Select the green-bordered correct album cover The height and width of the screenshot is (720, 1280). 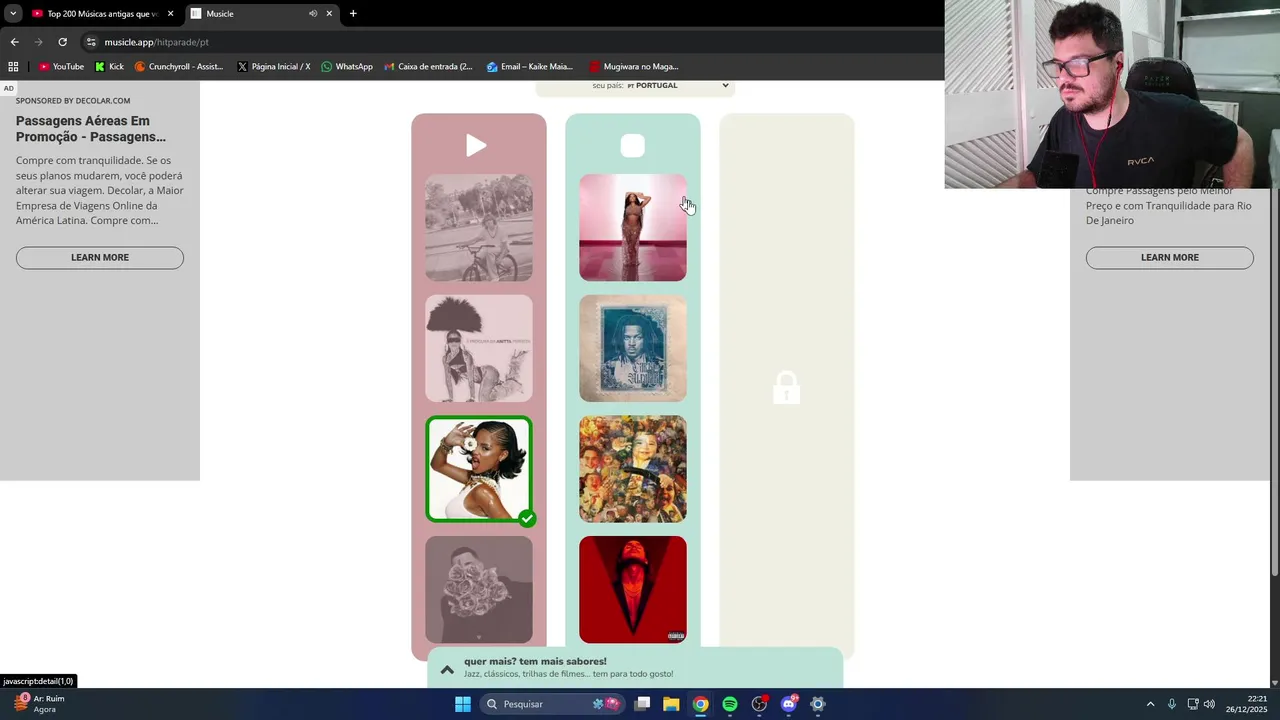[479, 469]
